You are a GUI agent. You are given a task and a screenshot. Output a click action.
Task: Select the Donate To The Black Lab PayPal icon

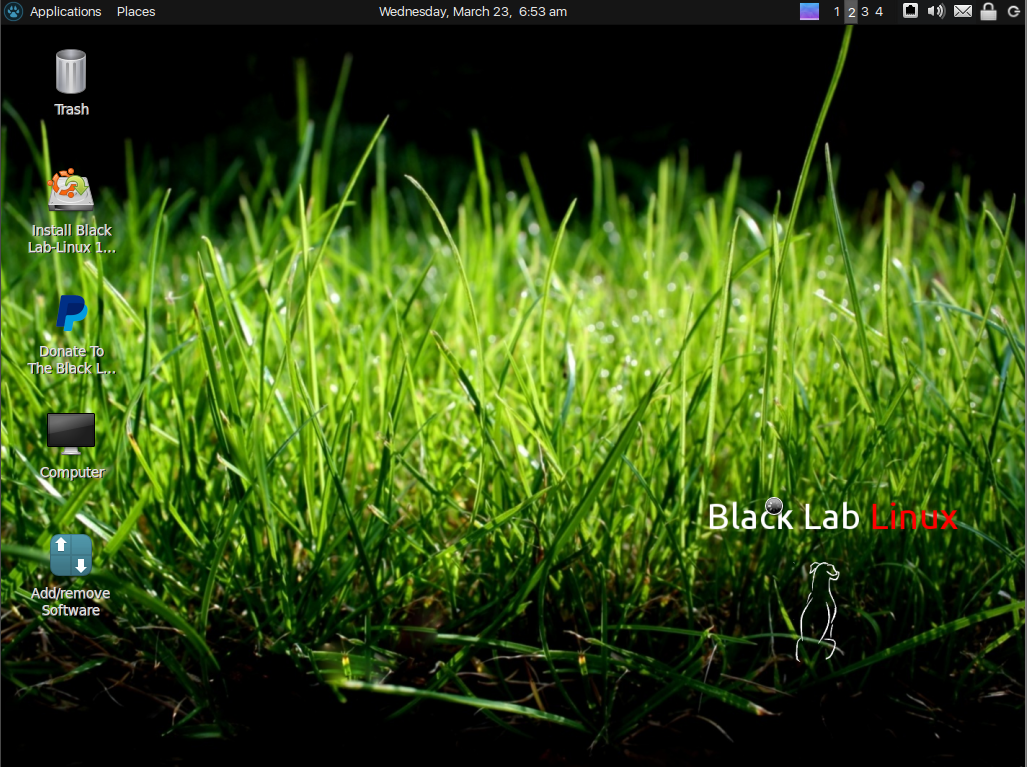[71, 312]
